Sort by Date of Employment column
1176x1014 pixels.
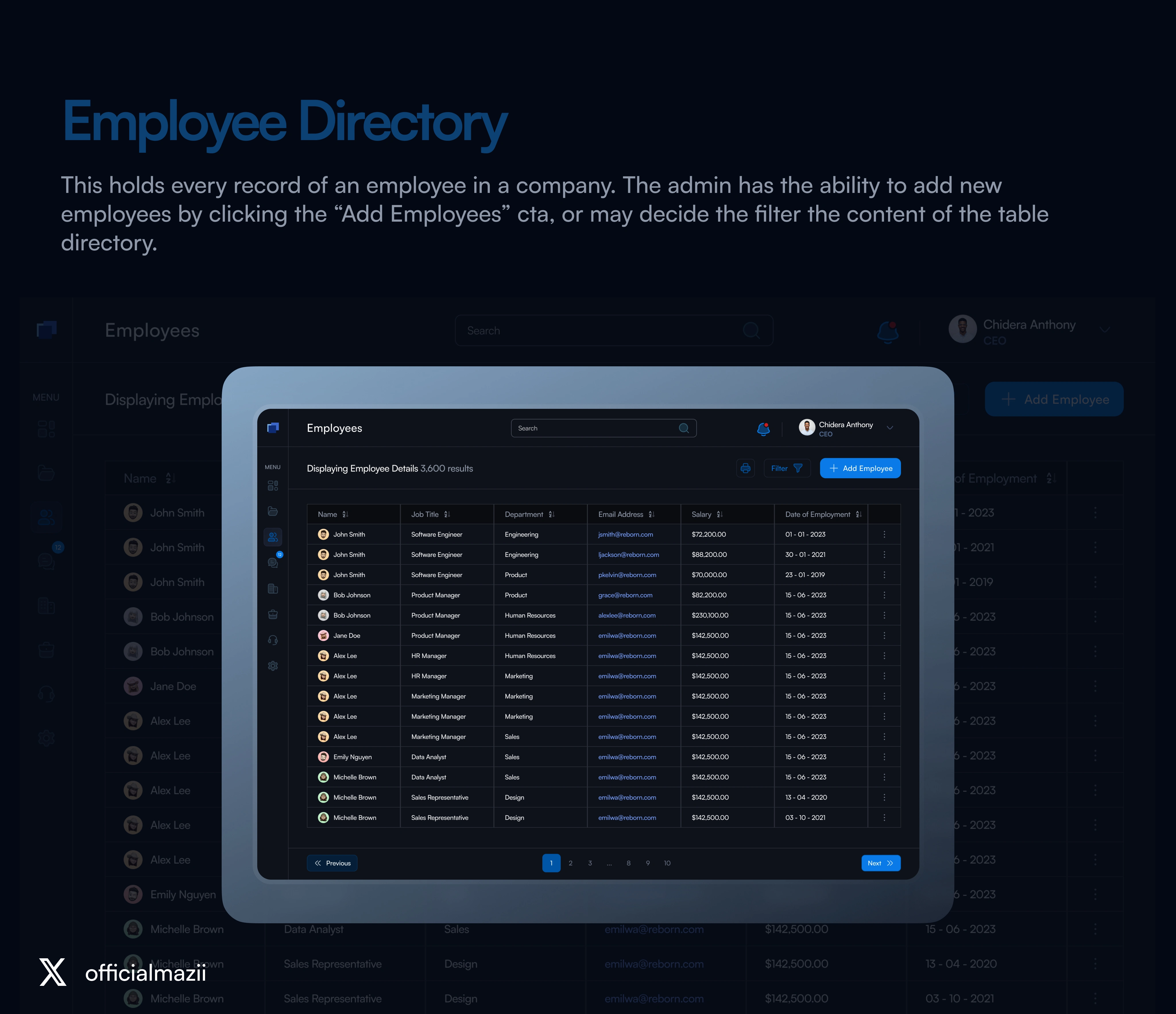[858, 514]
